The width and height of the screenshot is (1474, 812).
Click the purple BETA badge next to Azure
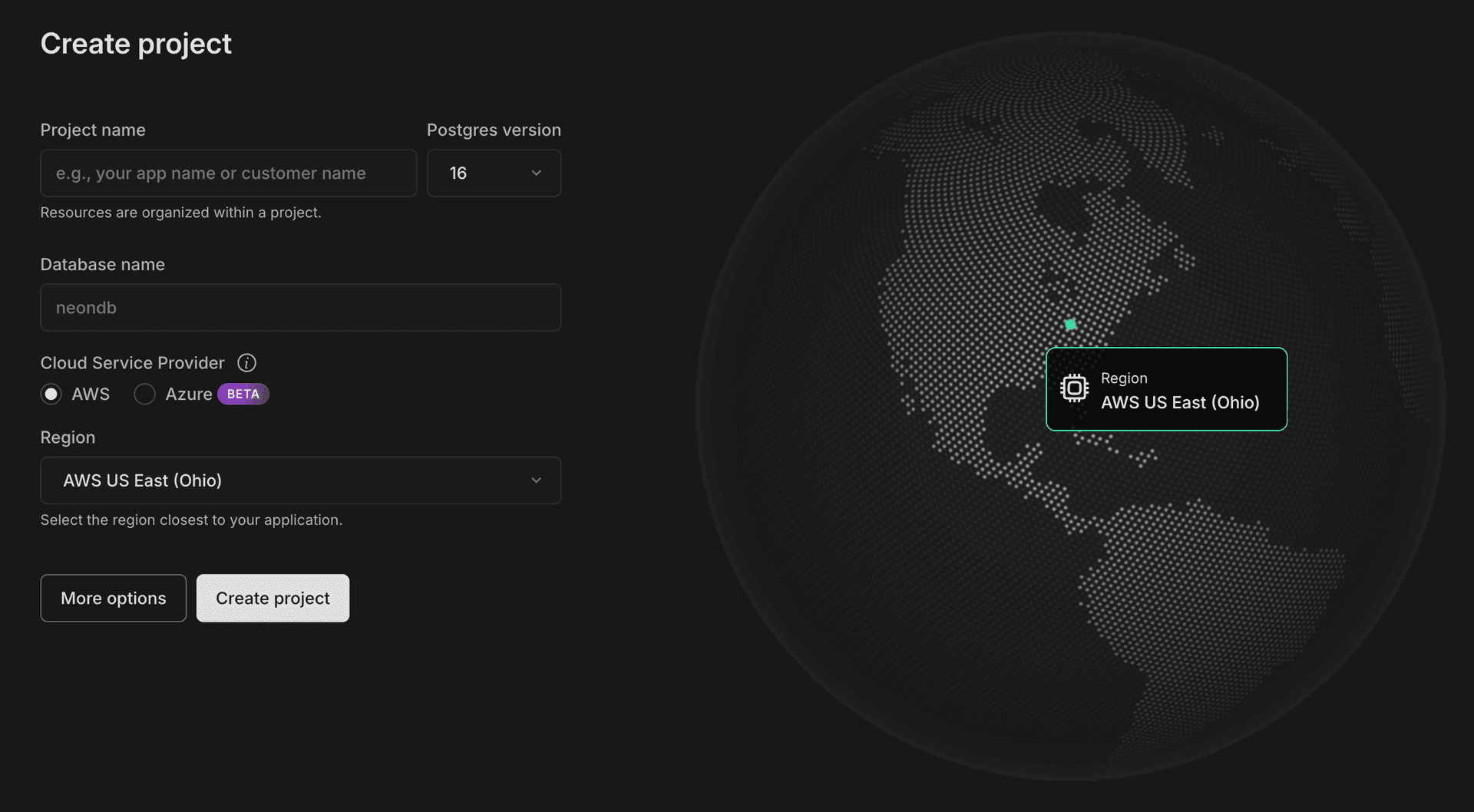coord(243,394)
